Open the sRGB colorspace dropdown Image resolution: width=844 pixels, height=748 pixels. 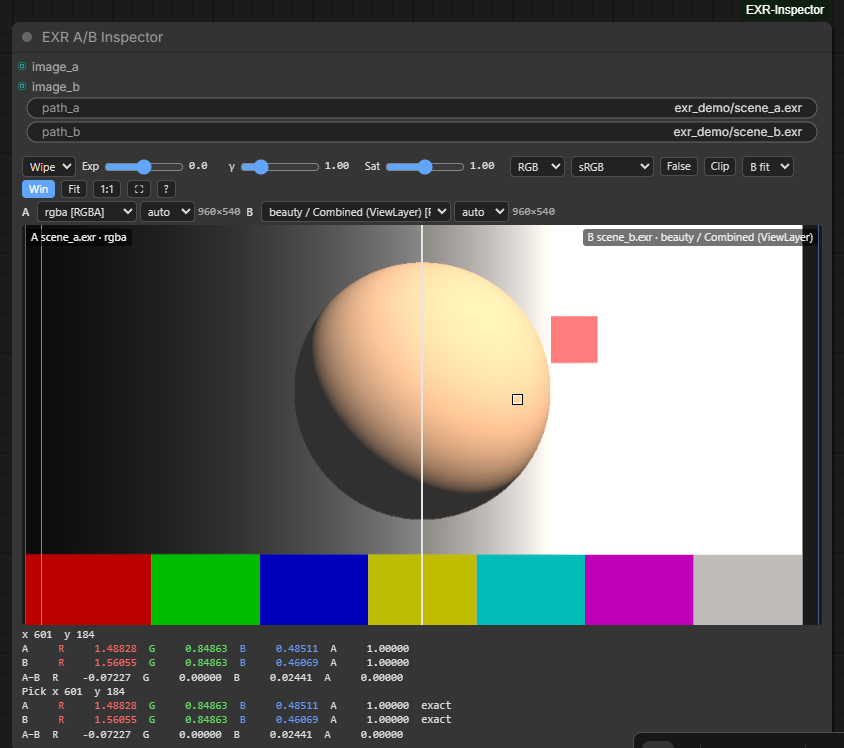(612, 167)
